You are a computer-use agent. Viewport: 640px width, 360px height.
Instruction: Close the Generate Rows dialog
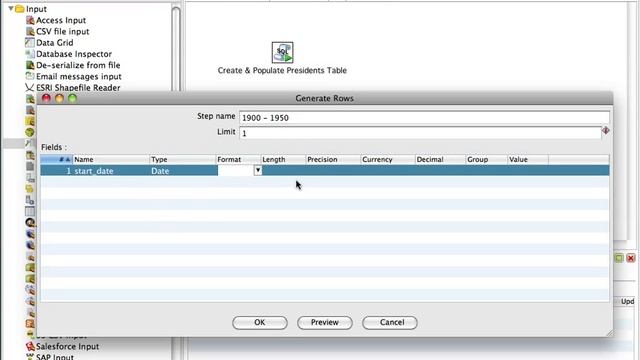46,98
